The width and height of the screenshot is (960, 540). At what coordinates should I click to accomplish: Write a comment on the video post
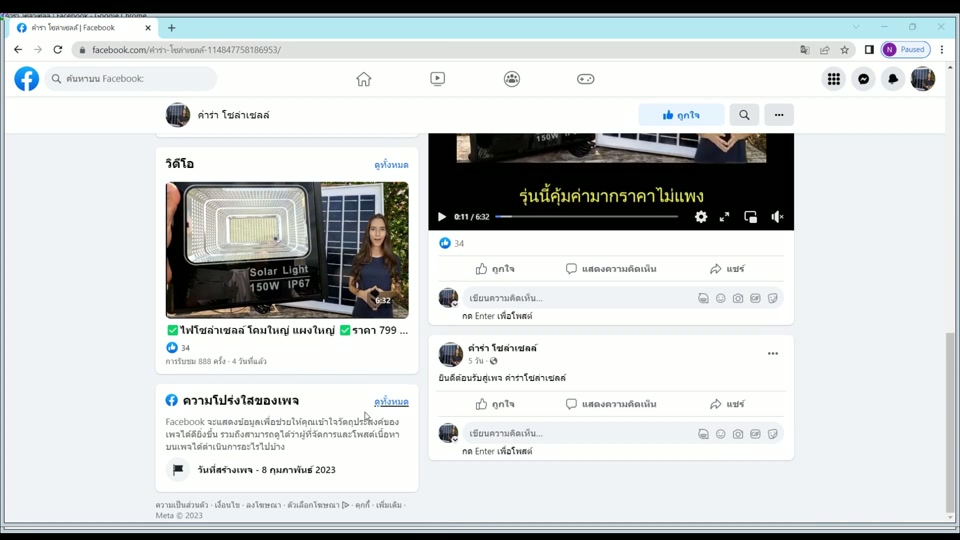point(579,298)
